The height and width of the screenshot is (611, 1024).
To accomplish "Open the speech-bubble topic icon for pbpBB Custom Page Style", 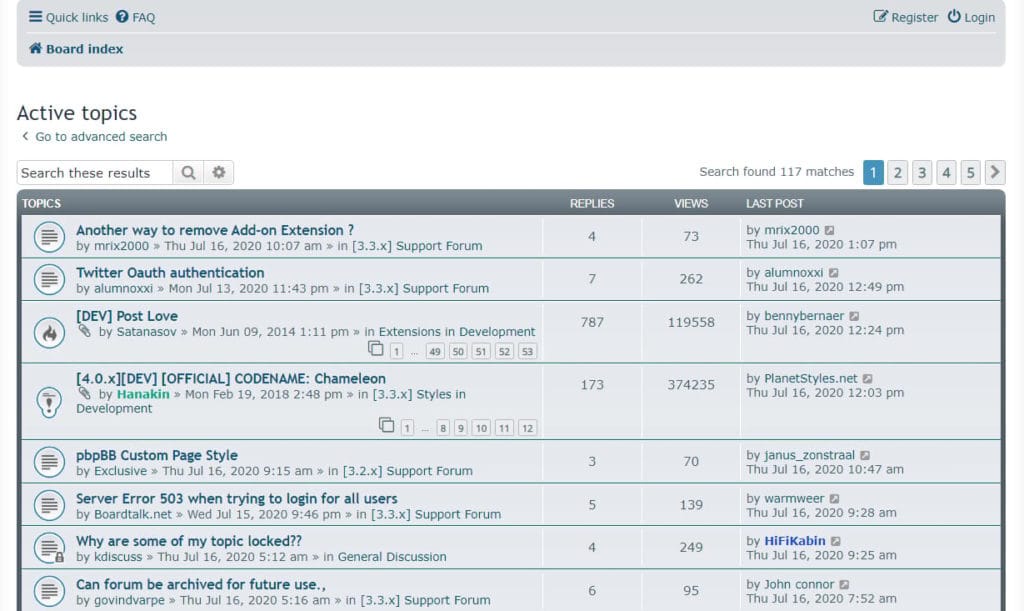I will 49,461.
